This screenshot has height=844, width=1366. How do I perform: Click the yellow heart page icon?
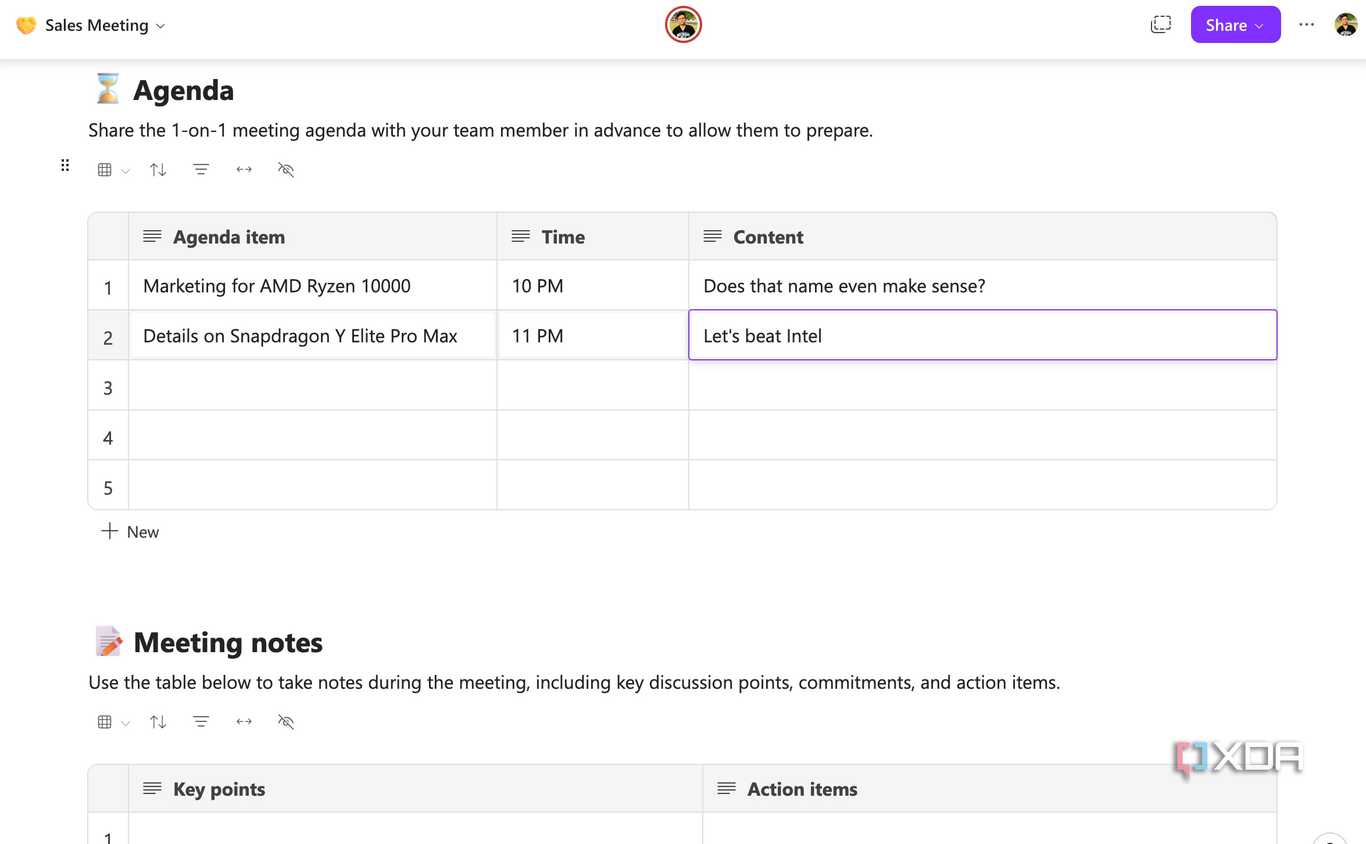(x=26, y=25)
